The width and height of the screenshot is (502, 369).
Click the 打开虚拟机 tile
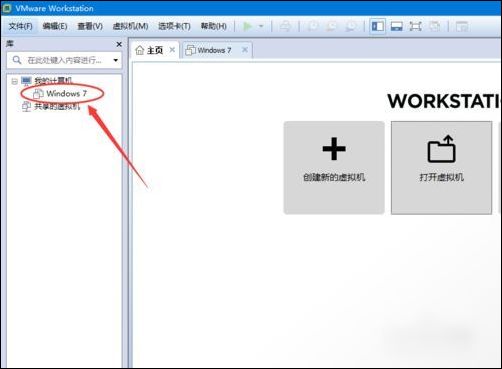(441, 168)
